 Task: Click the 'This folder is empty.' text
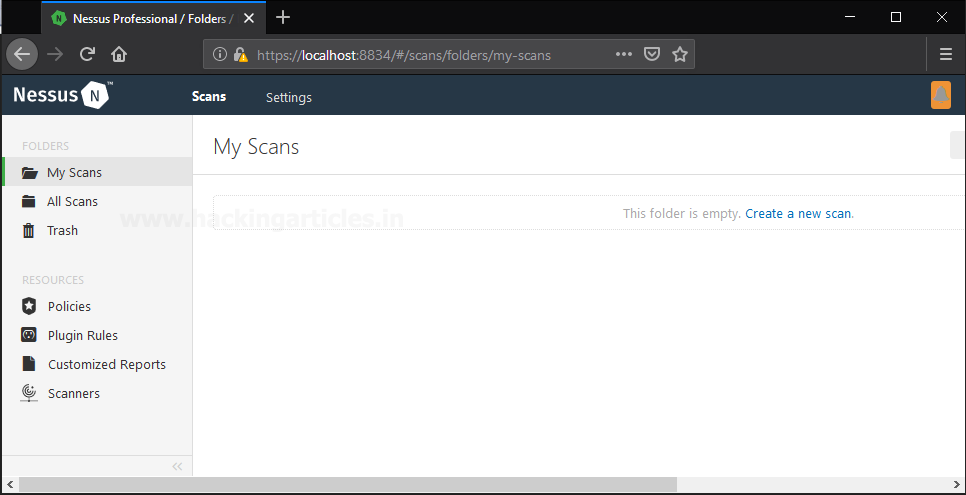681,213
